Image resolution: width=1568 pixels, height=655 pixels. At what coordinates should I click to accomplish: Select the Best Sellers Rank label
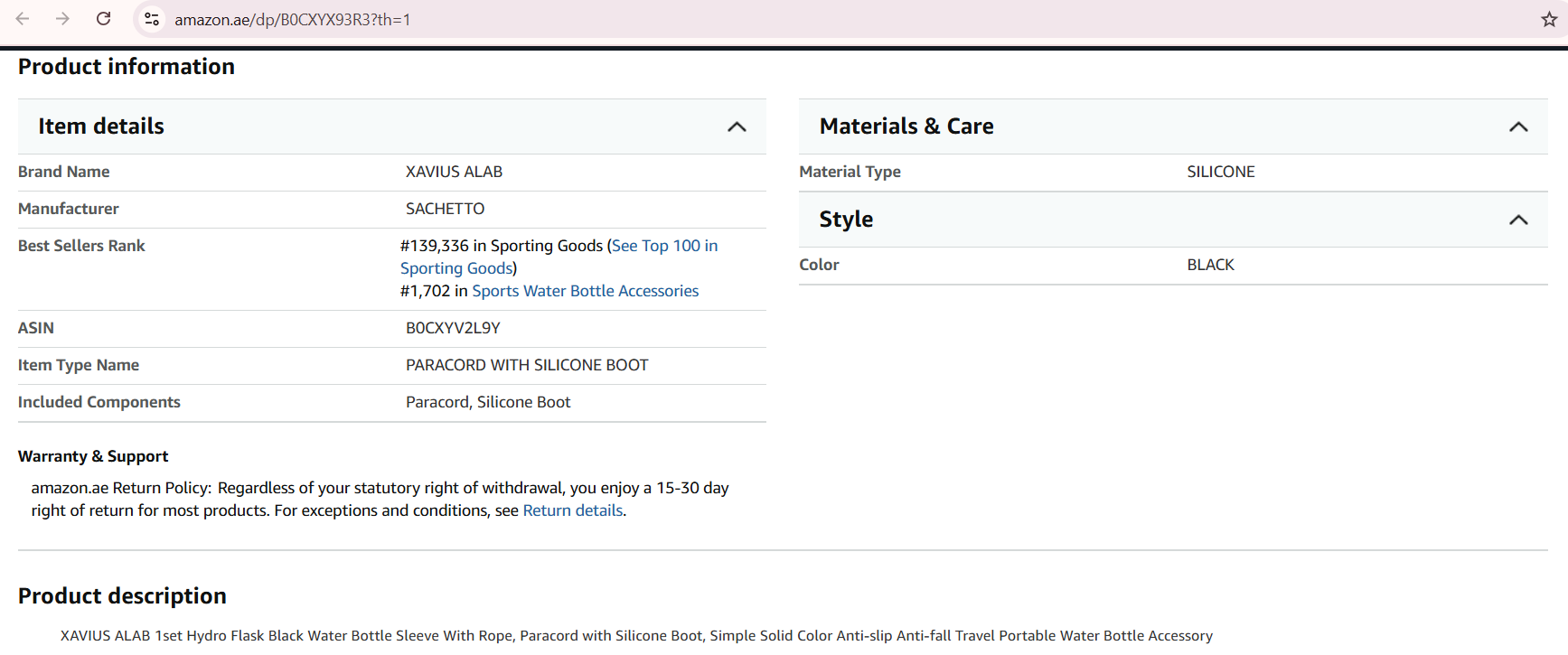[81, 246]
